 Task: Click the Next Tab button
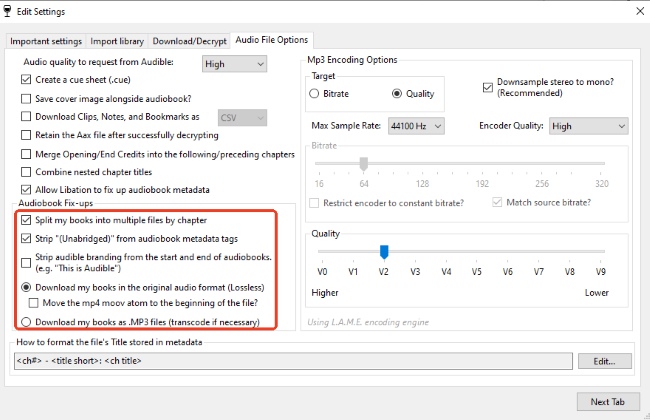point(607,402)
